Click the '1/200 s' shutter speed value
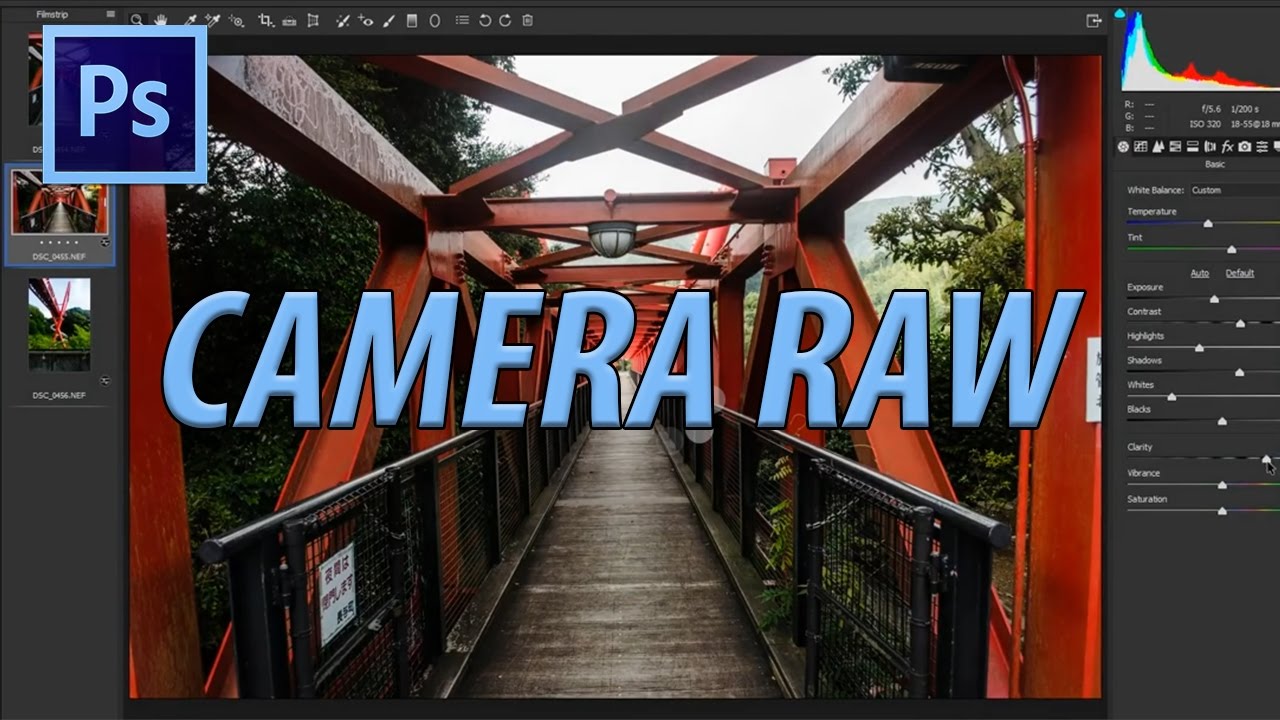This screenshot has height=720, width=1280. click(1245, 109)
